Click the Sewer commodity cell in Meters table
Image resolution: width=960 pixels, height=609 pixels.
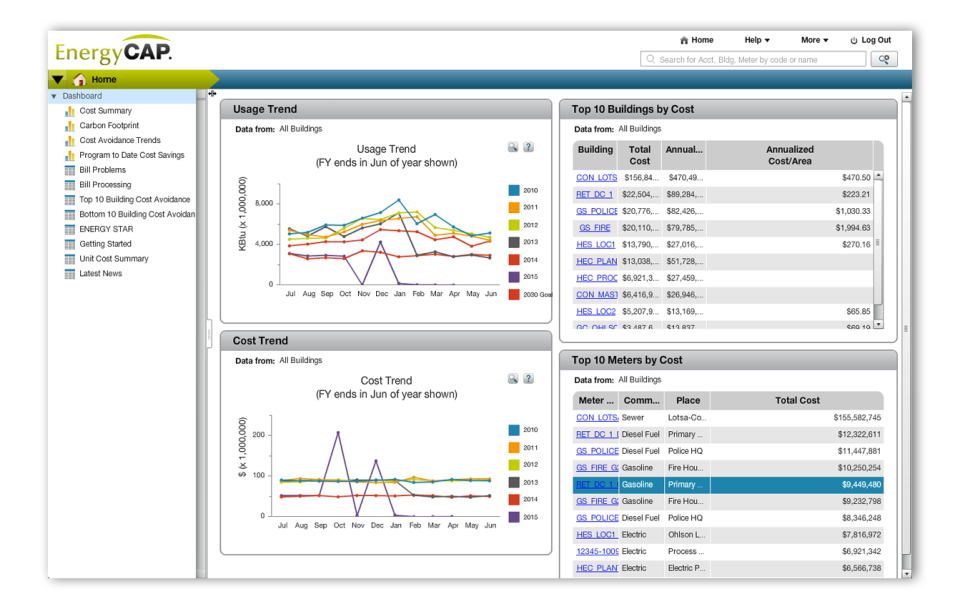(x=641, y=417)
